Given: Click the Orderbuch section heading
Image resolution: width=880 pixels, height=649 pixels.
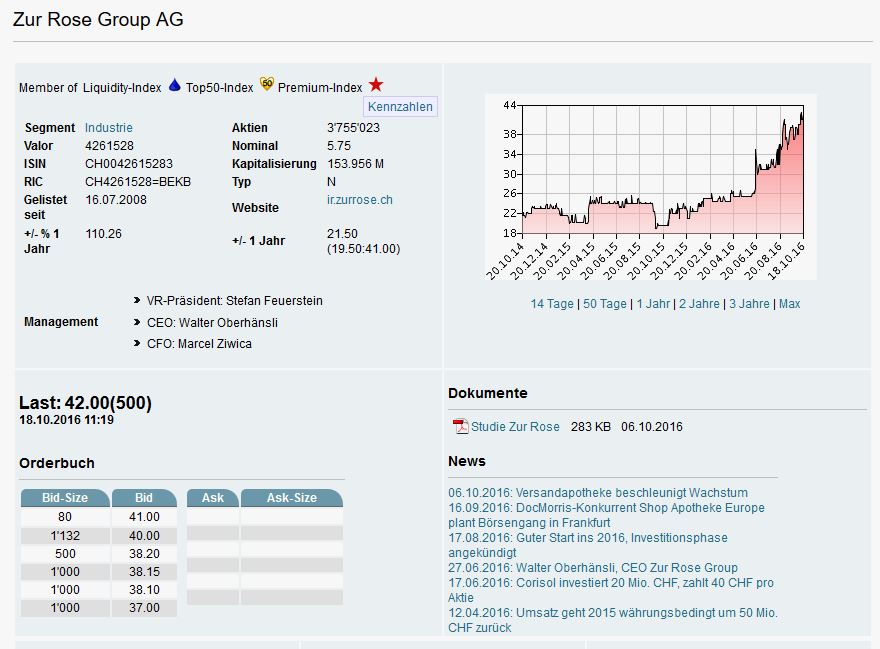Looking at the screenshot, I should click(x=57, y=463).
